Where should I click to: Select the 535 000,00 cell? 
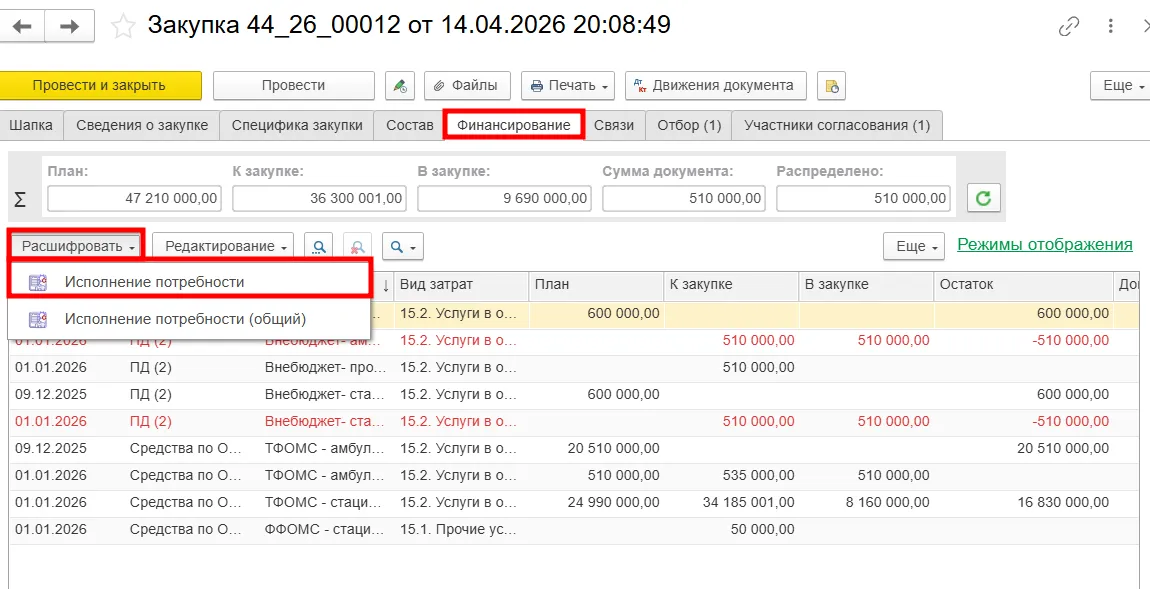coord(730,475)
